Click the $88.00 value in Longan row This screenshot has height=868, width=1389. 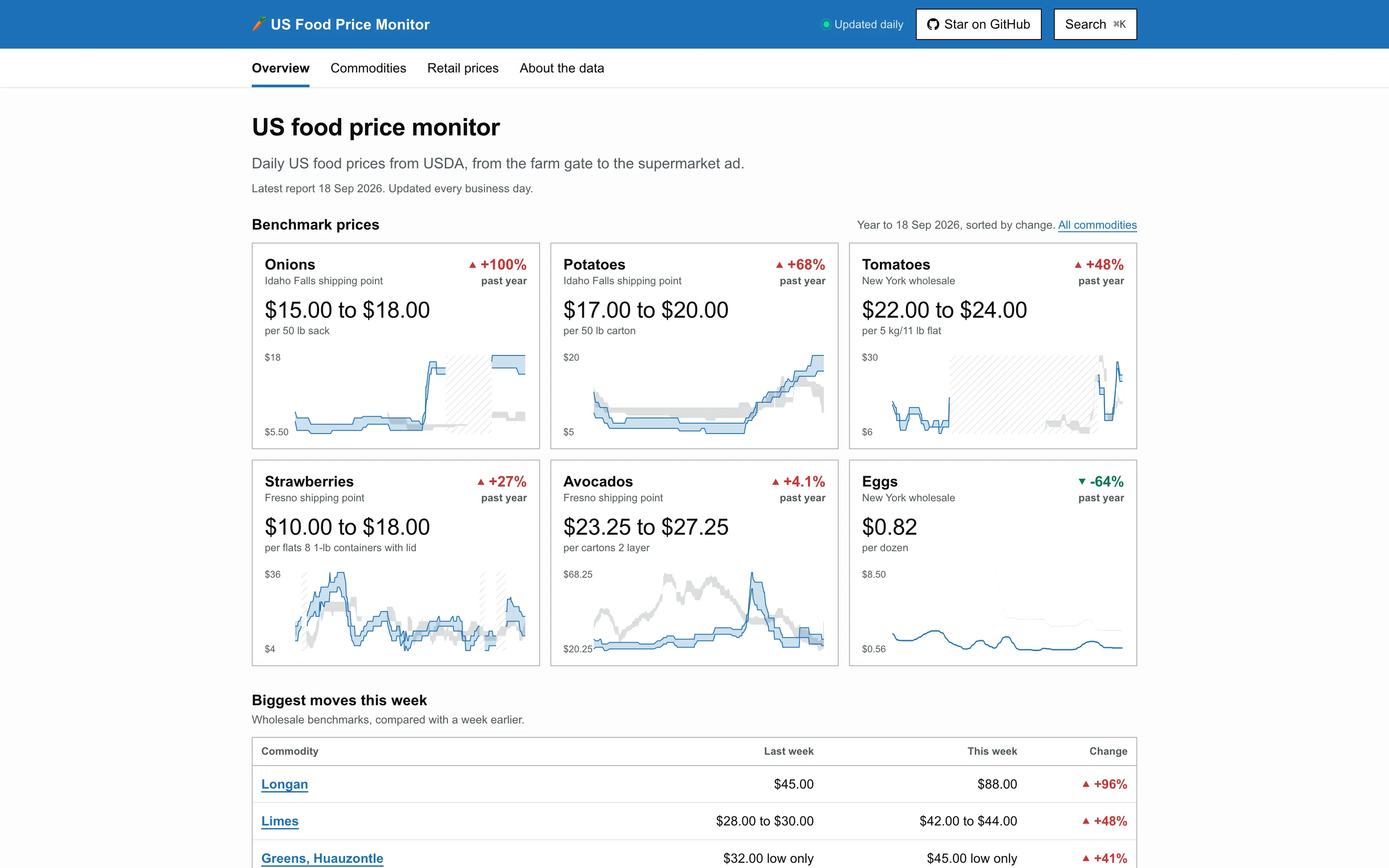(x=997, y=784)
